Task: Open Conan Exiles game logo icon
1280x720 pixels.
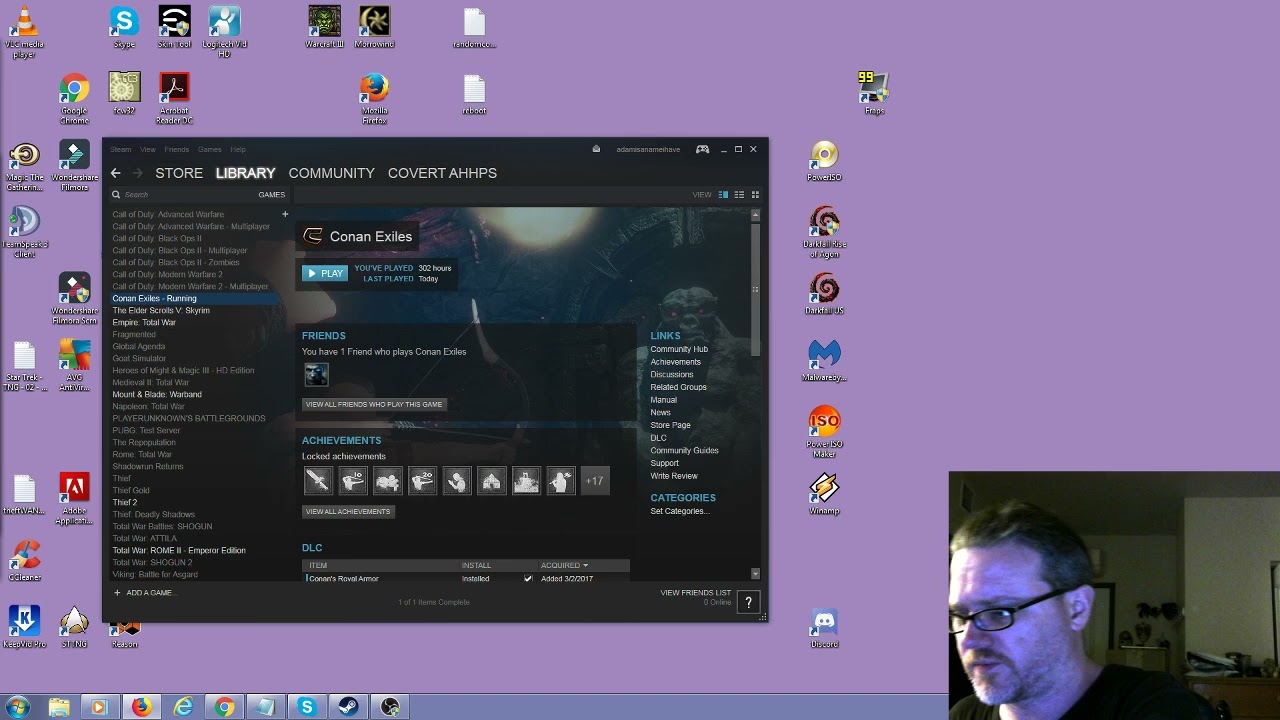Action: point(313,236)
